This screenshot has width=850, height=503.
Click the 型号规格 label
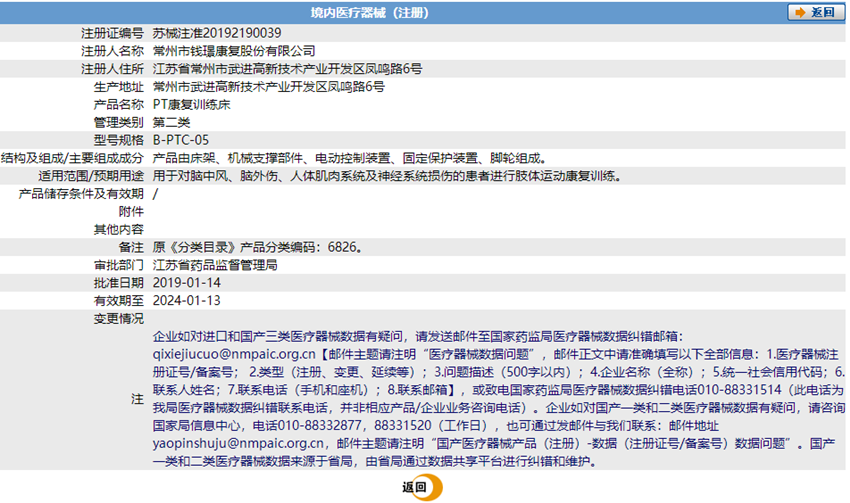coord(119,140)
